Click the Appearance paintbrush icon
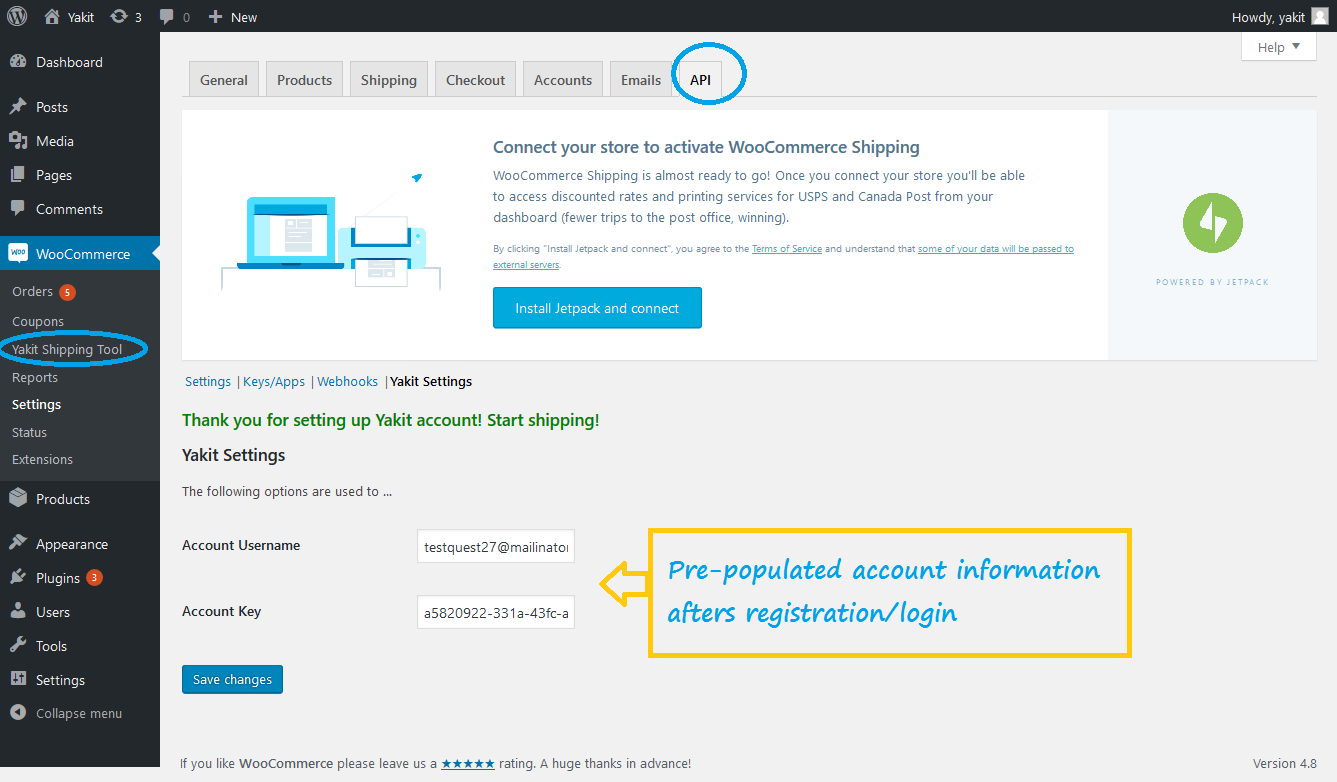The height and width of the screenshot is (782, 1337). [18, 544]
